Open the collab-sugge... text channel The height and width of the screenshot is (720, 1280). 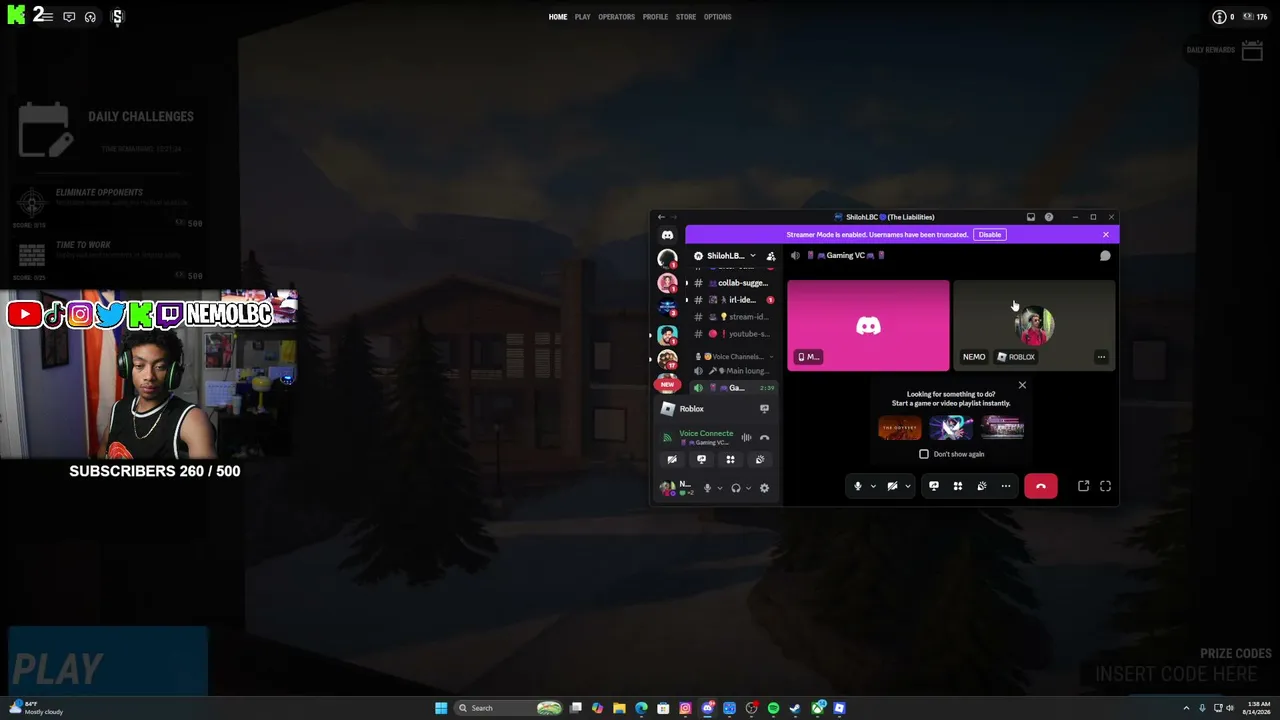734,283
